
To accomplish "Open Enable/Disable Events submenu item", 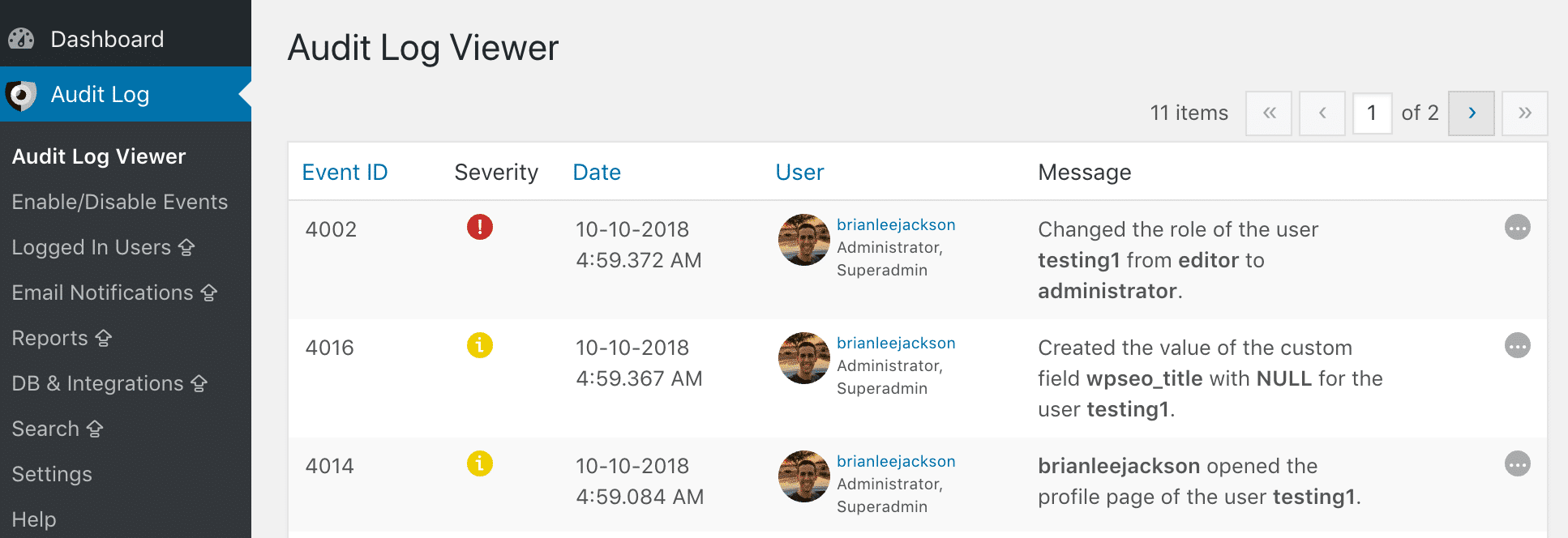I will tap(120, 202).
